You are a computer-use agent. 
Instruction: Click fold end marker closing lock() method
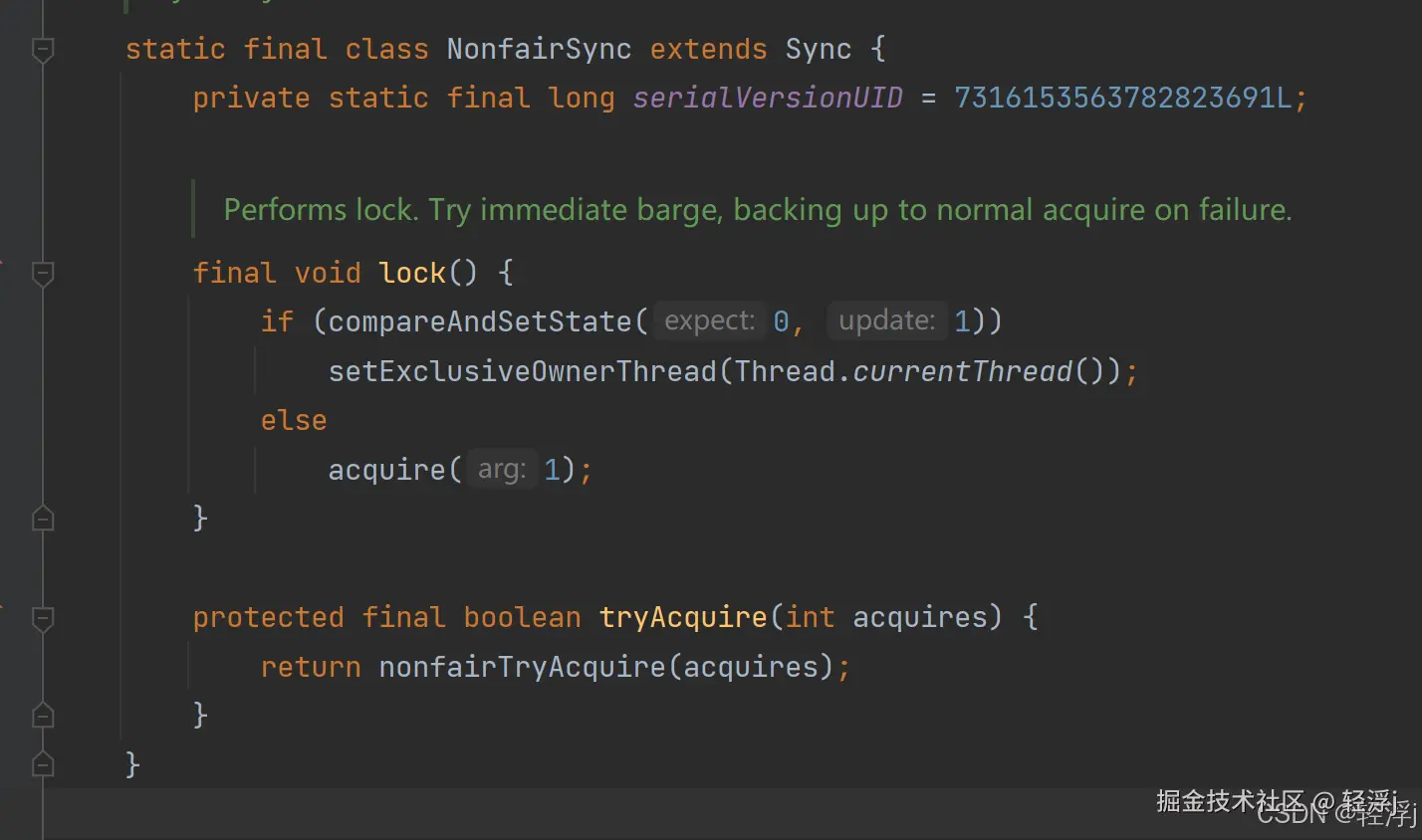[x=43, y=519]
